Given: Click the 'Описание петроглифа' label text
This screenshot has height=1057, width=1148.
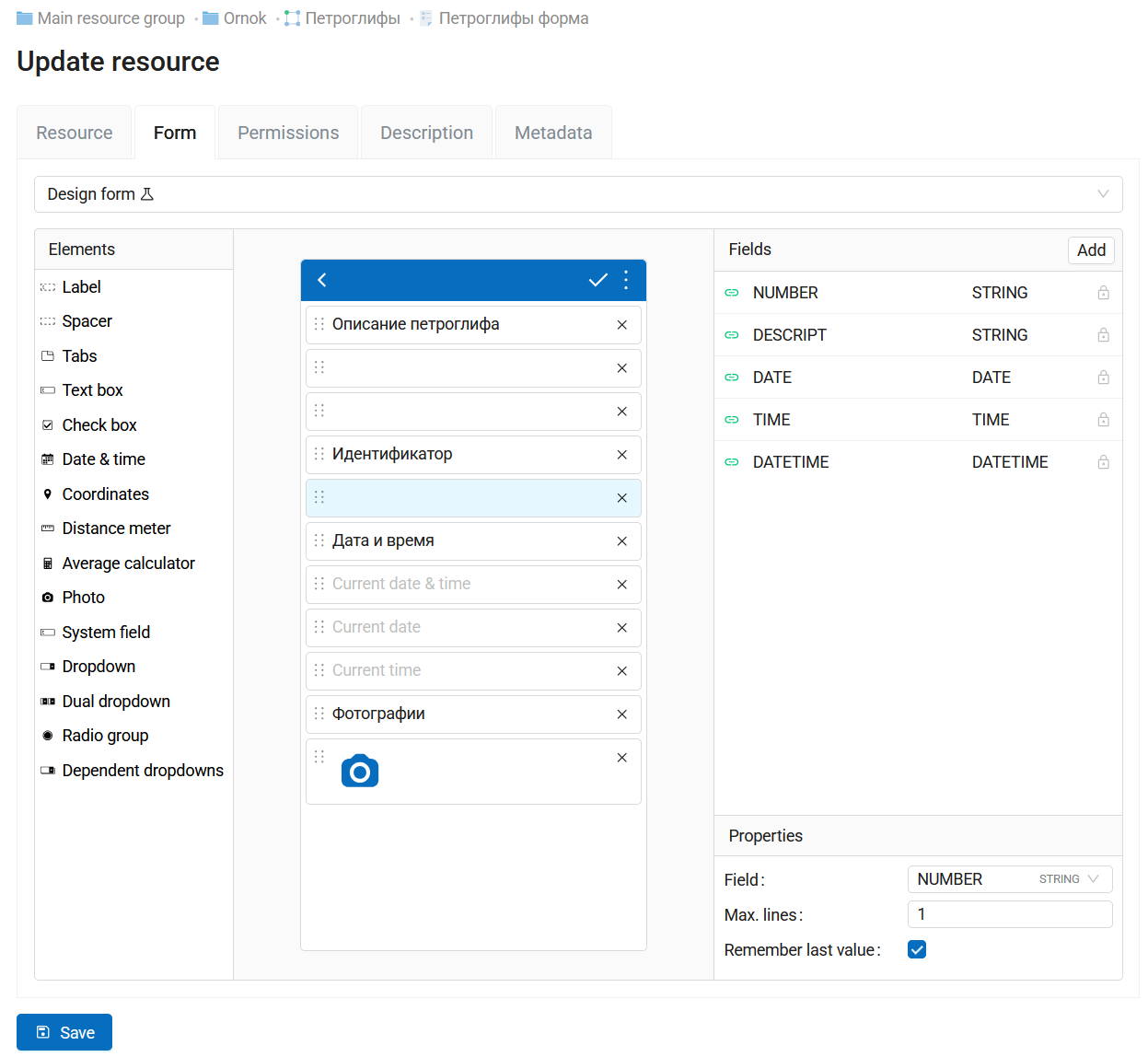Looking at the screenshot, I should (416, 324).
